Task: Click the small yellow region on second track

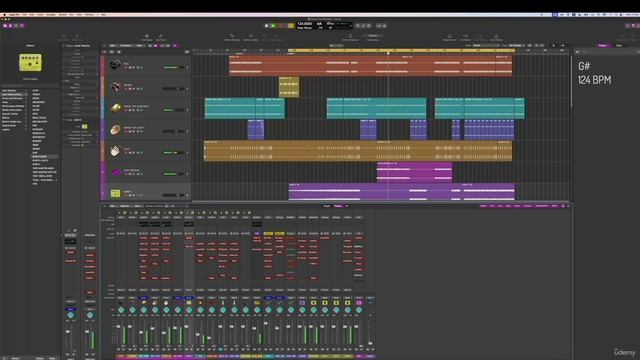Action: tap(289, 87)
